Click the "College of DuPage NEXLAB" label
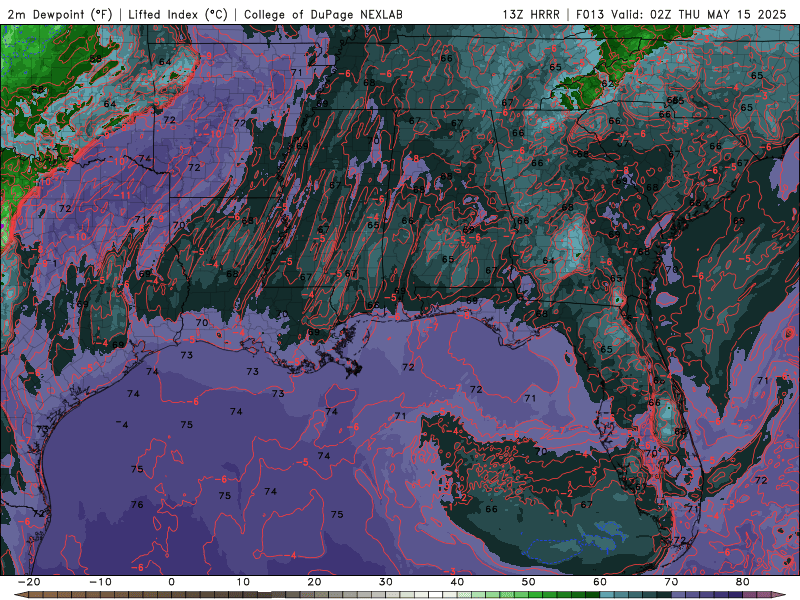The height and width of the screenshot is (600, 800). [x=323, y=14]
